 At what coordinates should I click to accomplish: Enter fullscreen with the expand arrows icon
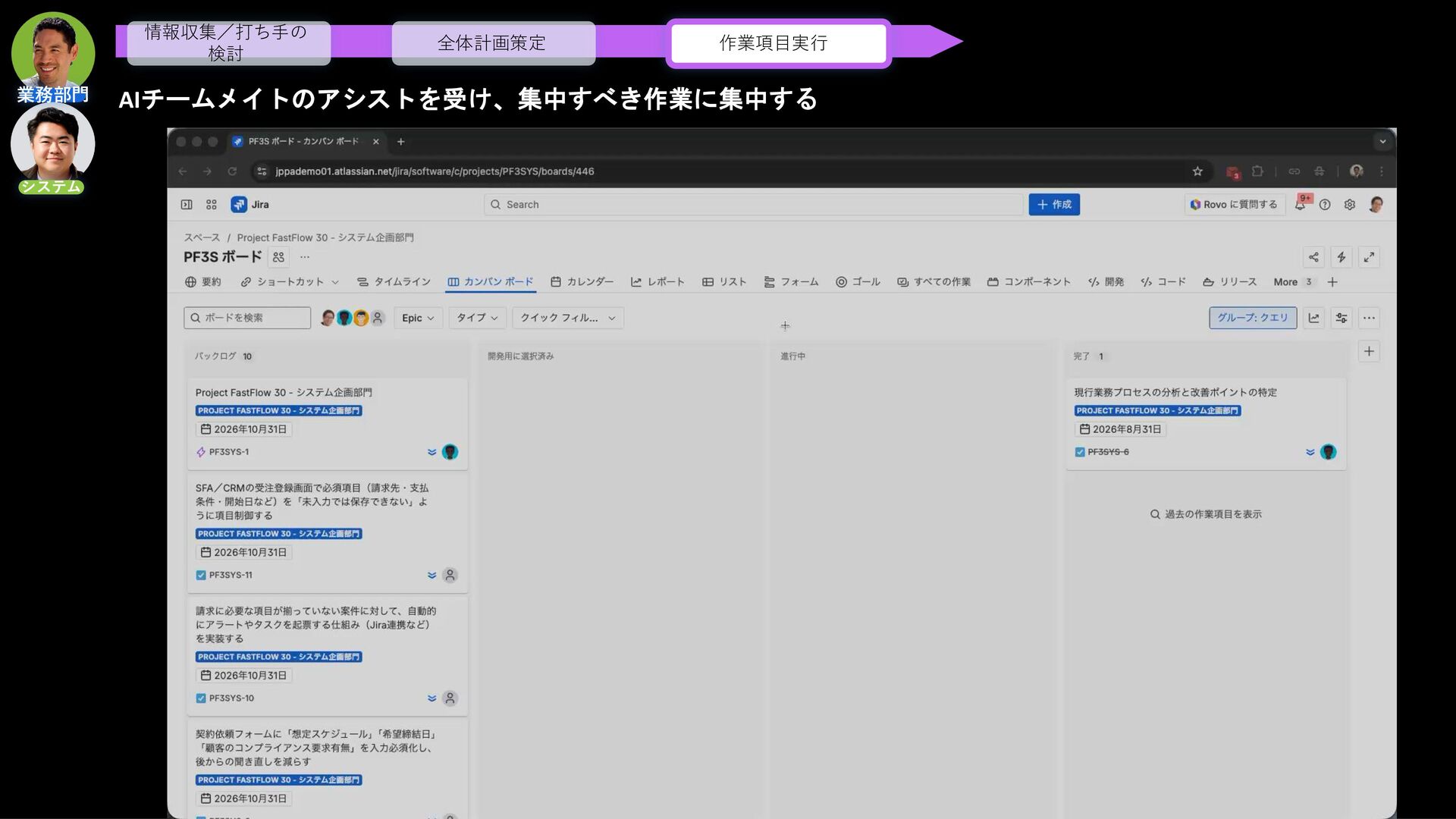tap(1369, 257)
